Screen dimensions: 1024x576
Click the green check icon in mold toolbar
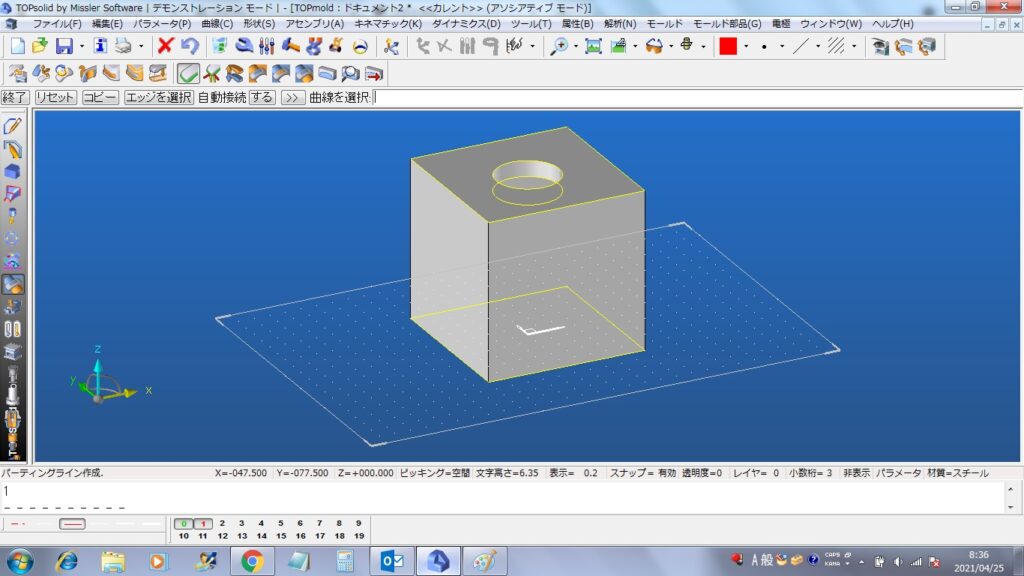[188, 74]
